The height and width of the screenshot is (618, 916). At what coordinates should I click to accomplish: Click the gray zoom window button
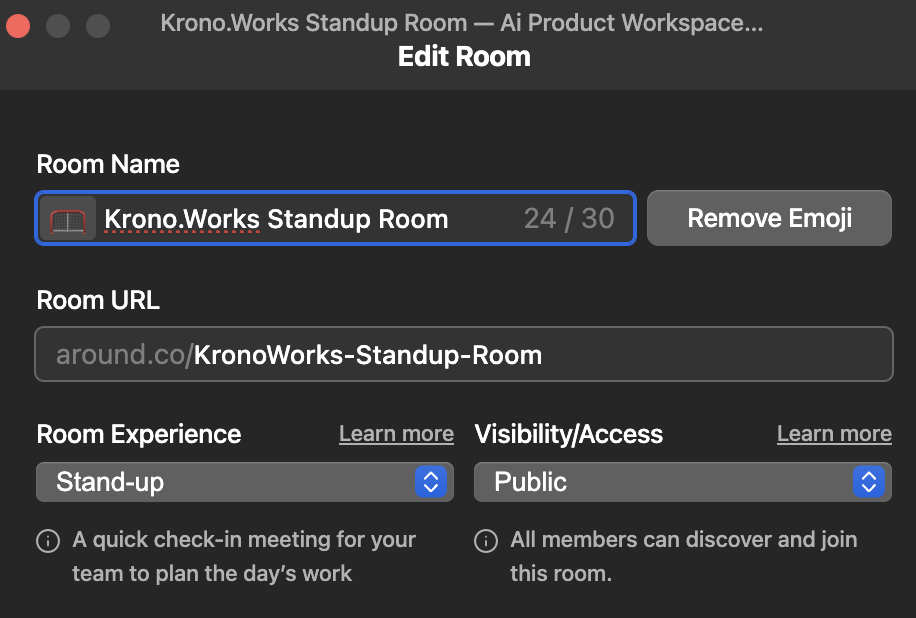[x=98, y=25]
